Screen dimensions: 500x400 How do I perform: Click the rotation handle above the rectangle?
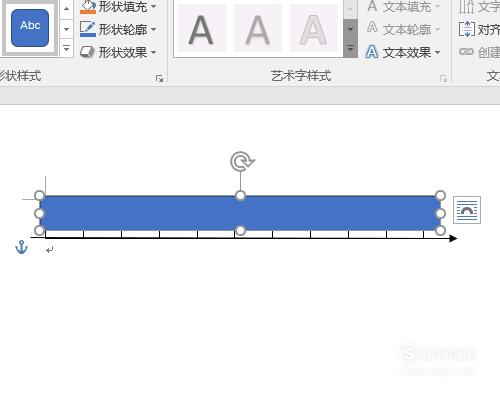click(x=242, y=161)
